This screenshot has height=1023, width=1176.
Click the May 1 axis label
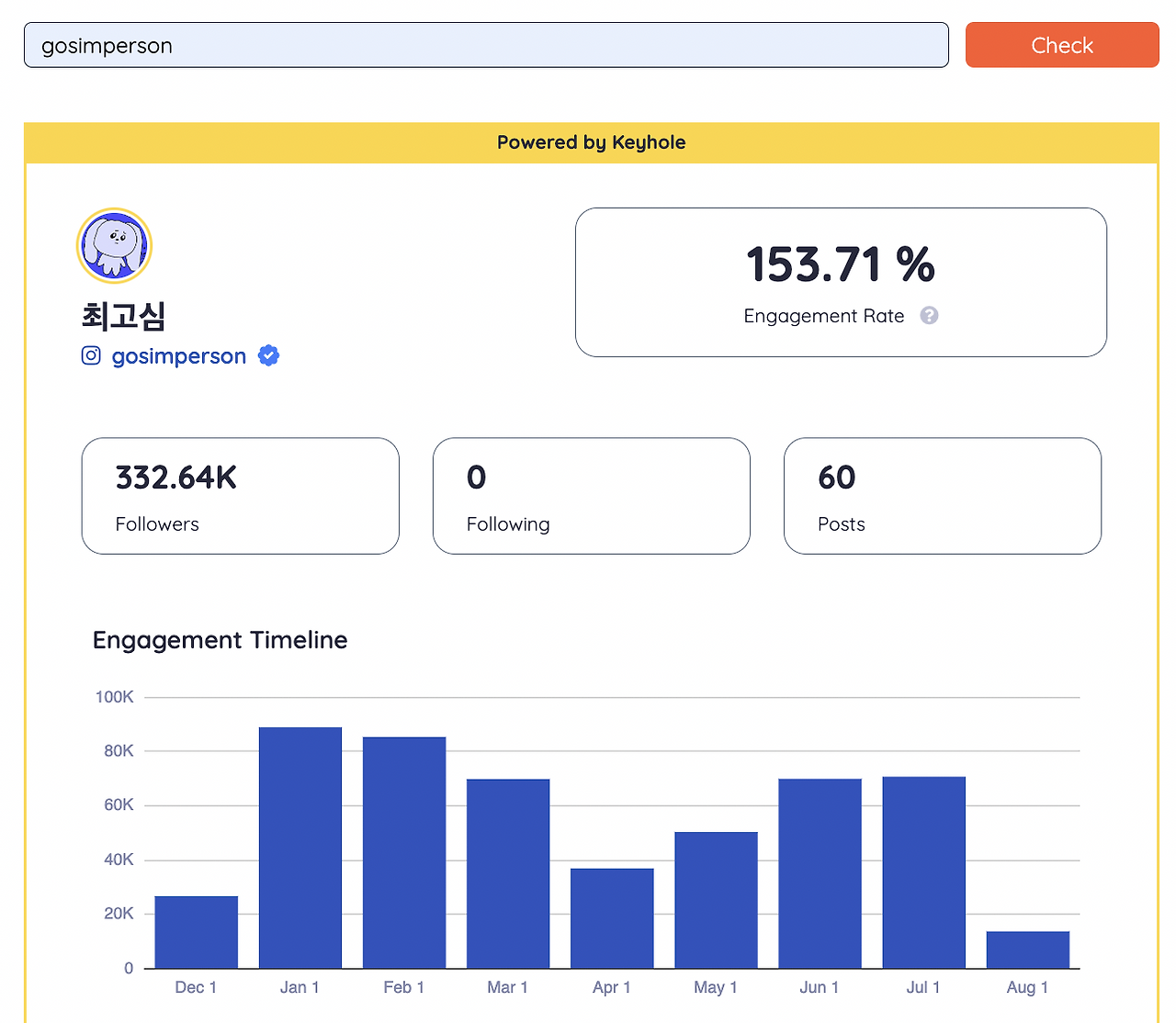pyautogui.click(x=716, y=987)
